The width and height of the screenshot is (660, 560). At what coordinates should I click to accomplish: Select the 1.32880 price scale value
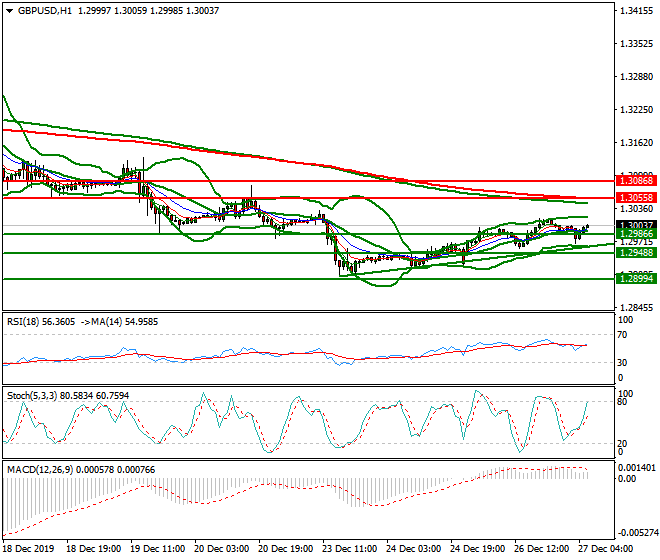637,77
